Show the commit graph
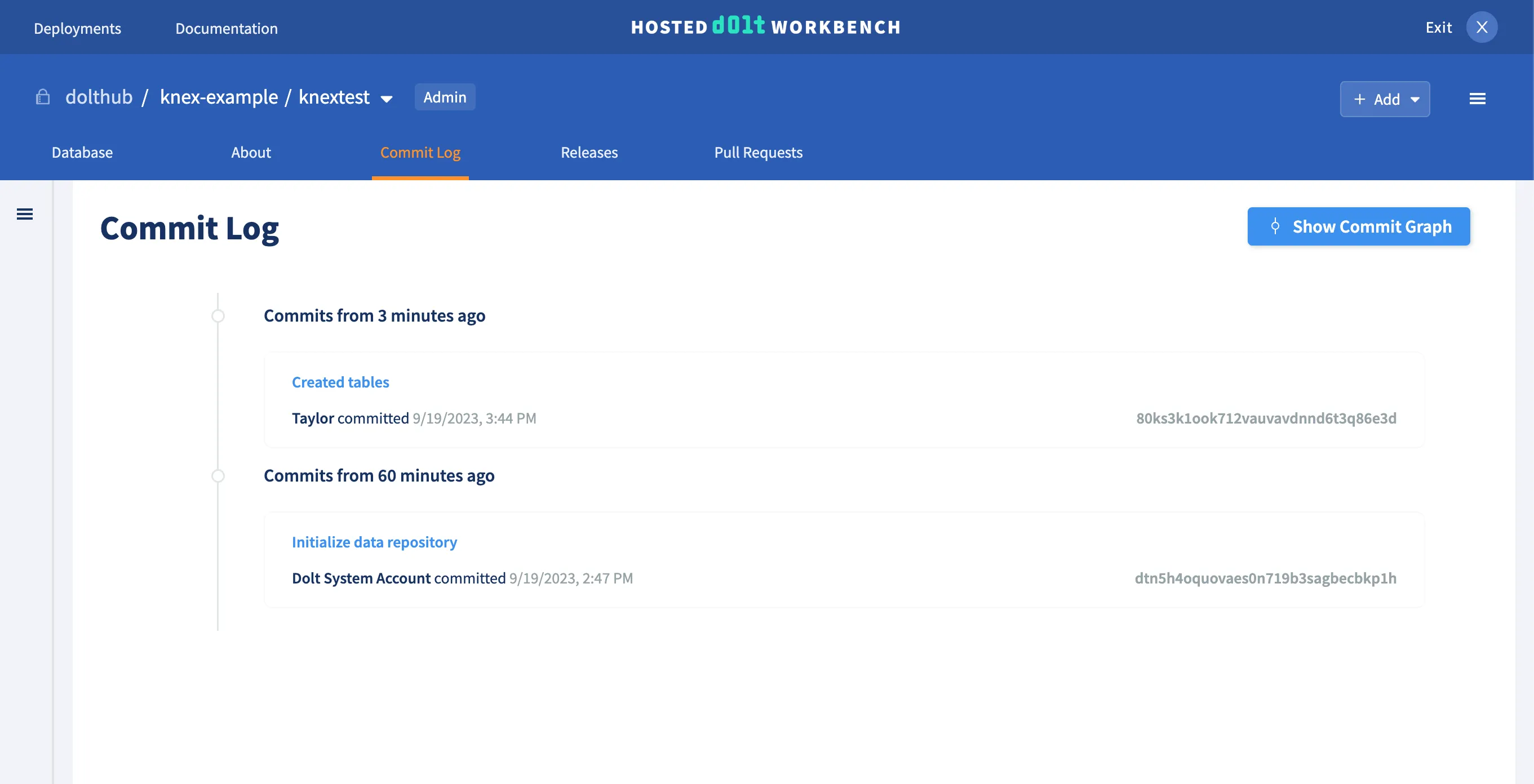1534x784 pixels. tap(1358, 226)
